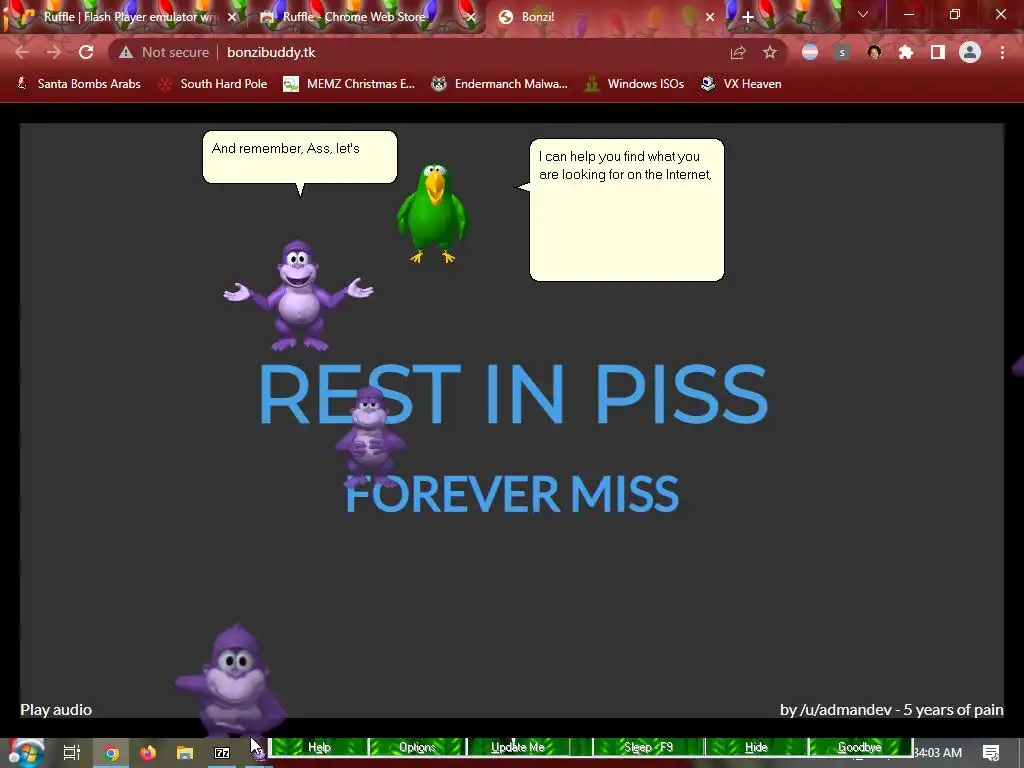Toggle the Chrome side panel
Image resolution: width=1024 pixels, height=768 pixels.
[938, 52]
